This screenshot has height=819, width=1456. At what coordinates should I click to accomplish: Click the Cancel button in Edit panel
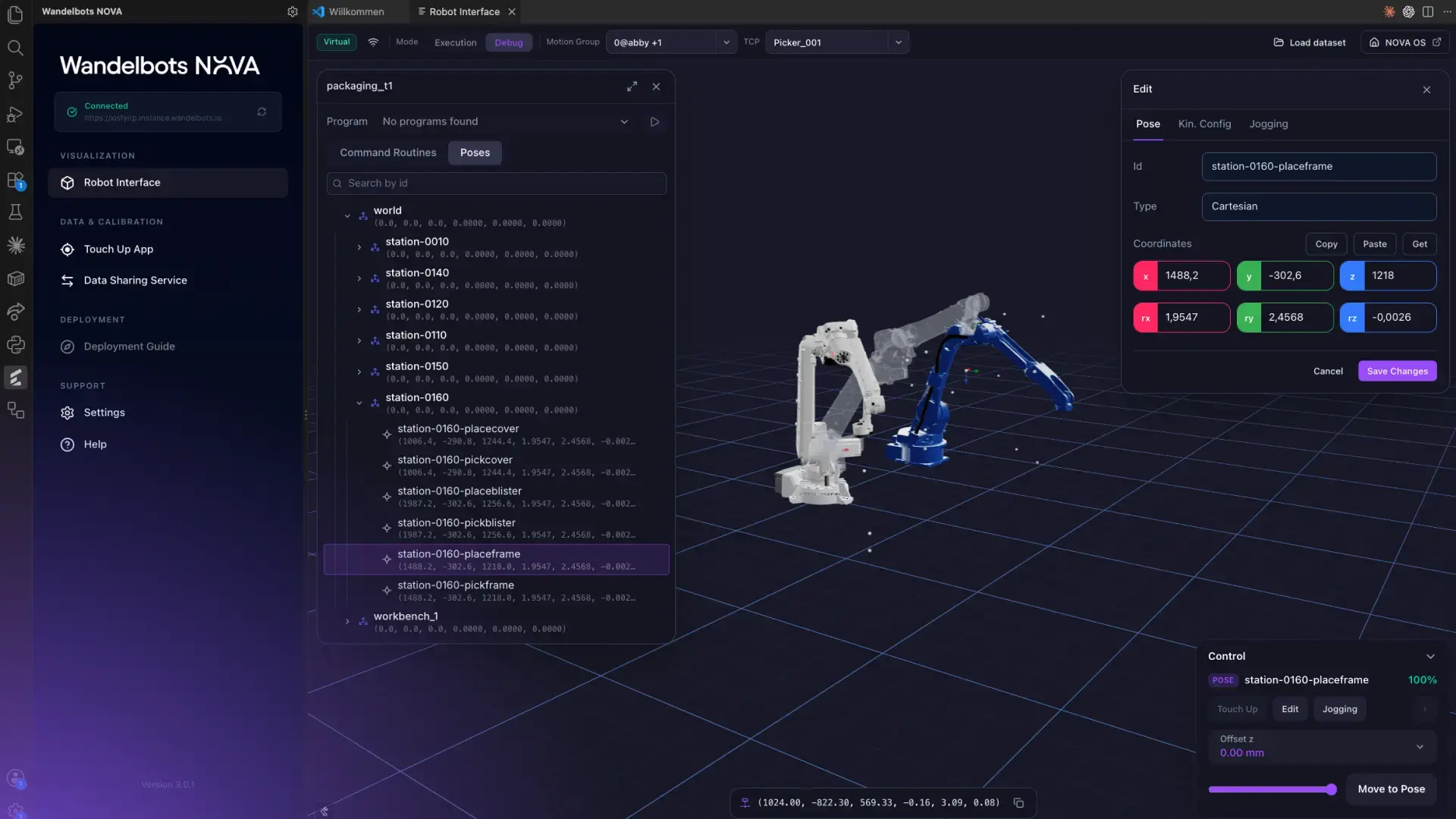(x=1328, y=371)
